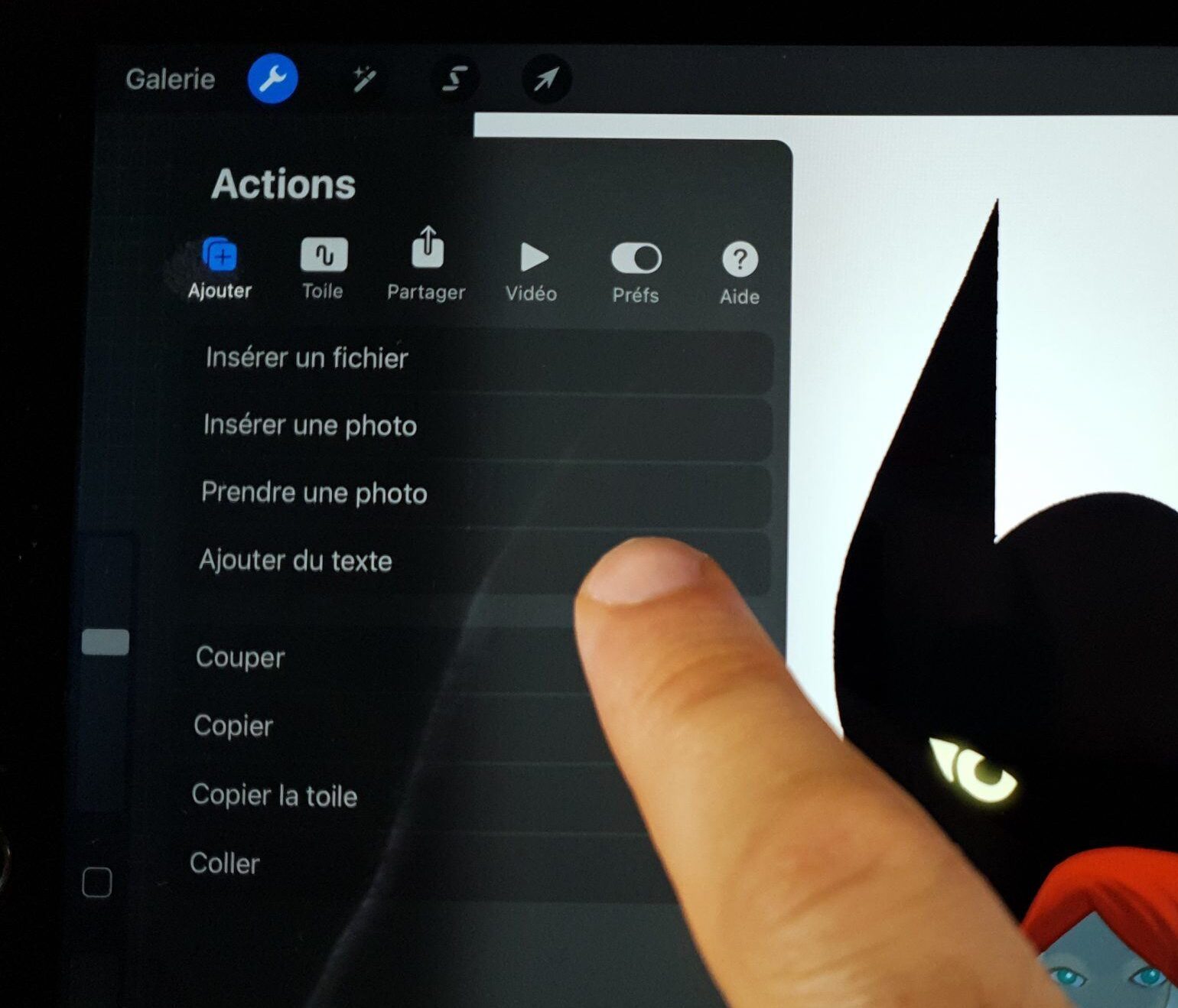Select the Selection S-ribbon tool
Viewport: 1178px width, 1008px height.
455,79
